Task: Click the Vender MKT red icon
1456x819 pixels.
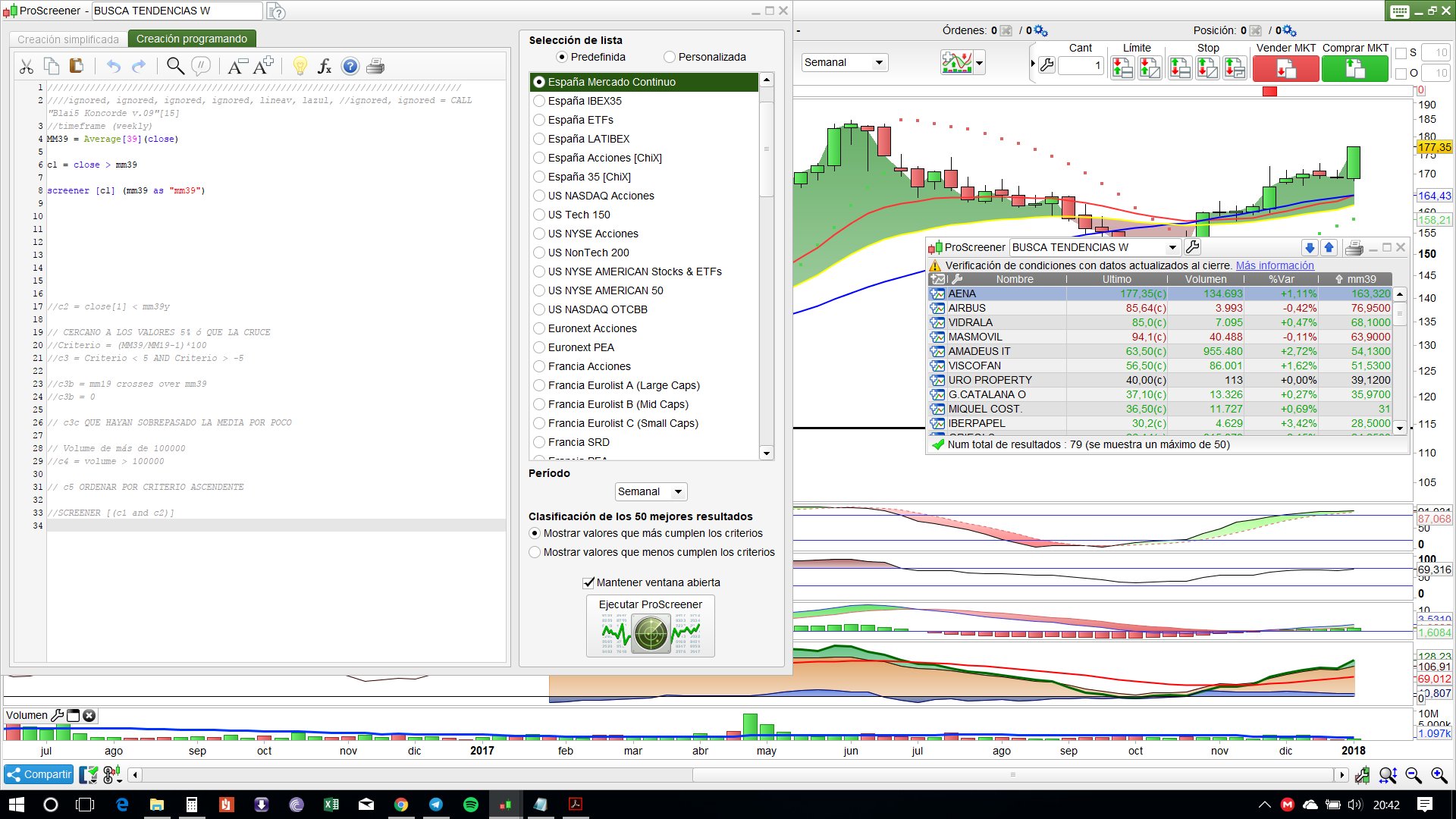Action: pyautogui.click(x=1285, y=69)
